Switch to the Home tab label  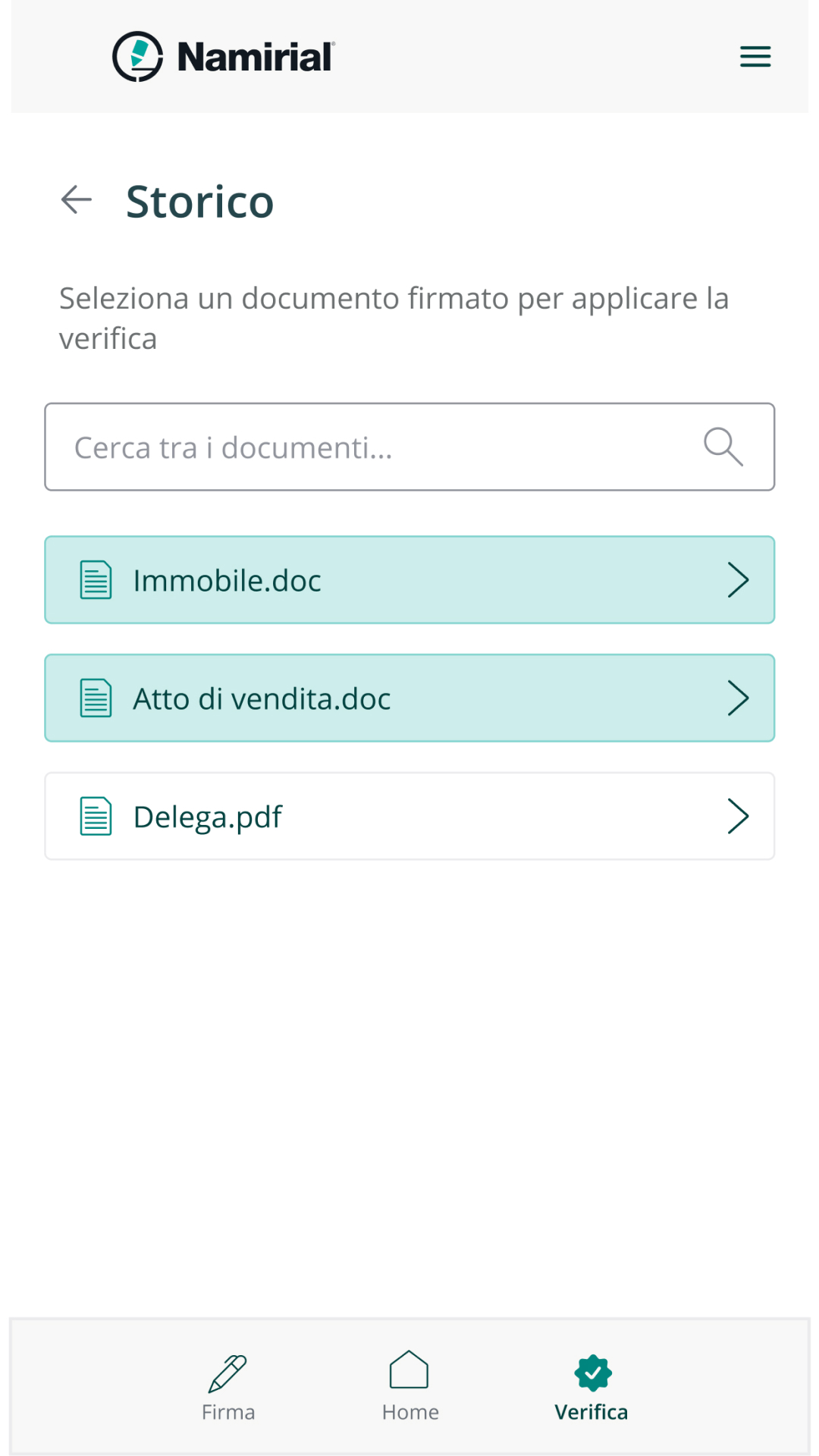[x=410, y=1412]
